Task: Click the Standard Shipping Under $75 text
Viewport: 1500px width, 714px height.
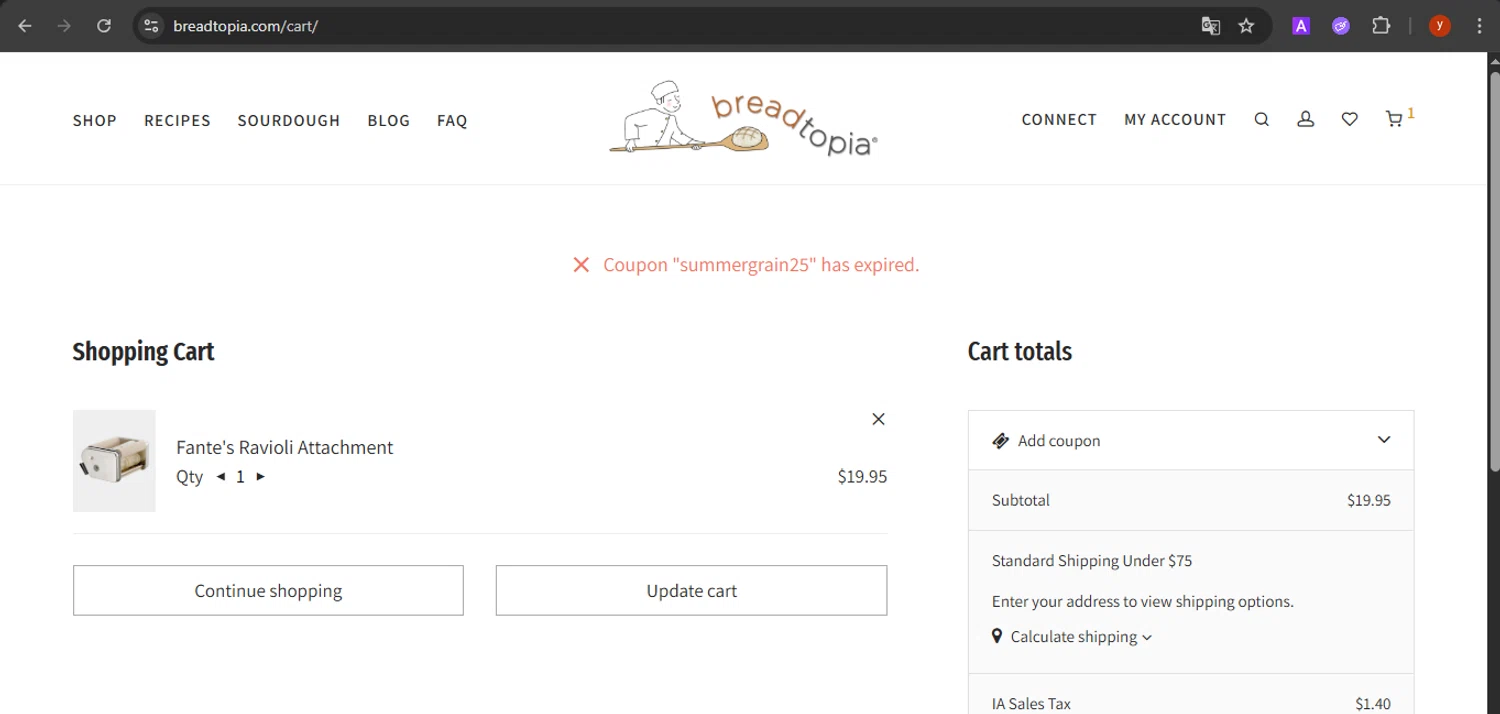Action: (1092, 561)
